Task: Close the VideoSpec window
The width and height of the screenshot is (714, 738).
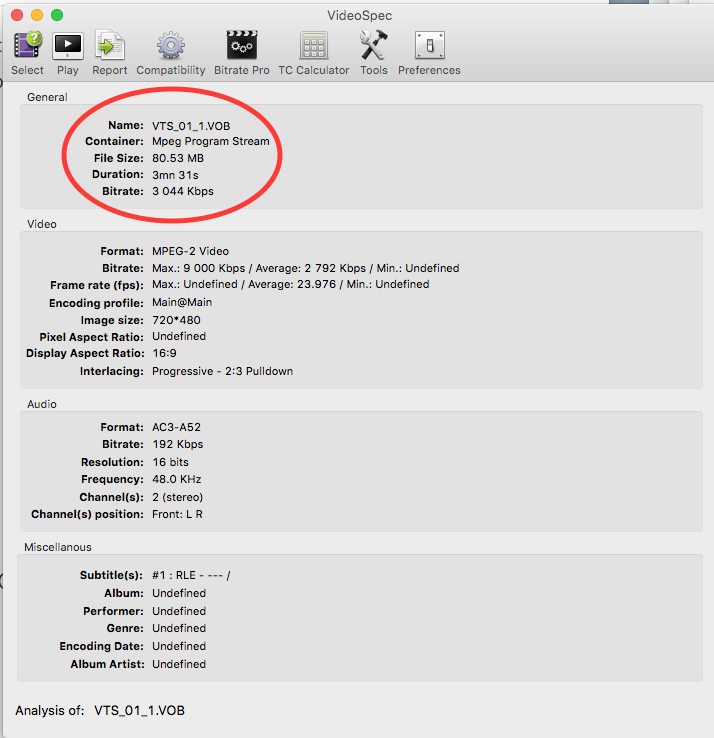Action: coord(17,15)
